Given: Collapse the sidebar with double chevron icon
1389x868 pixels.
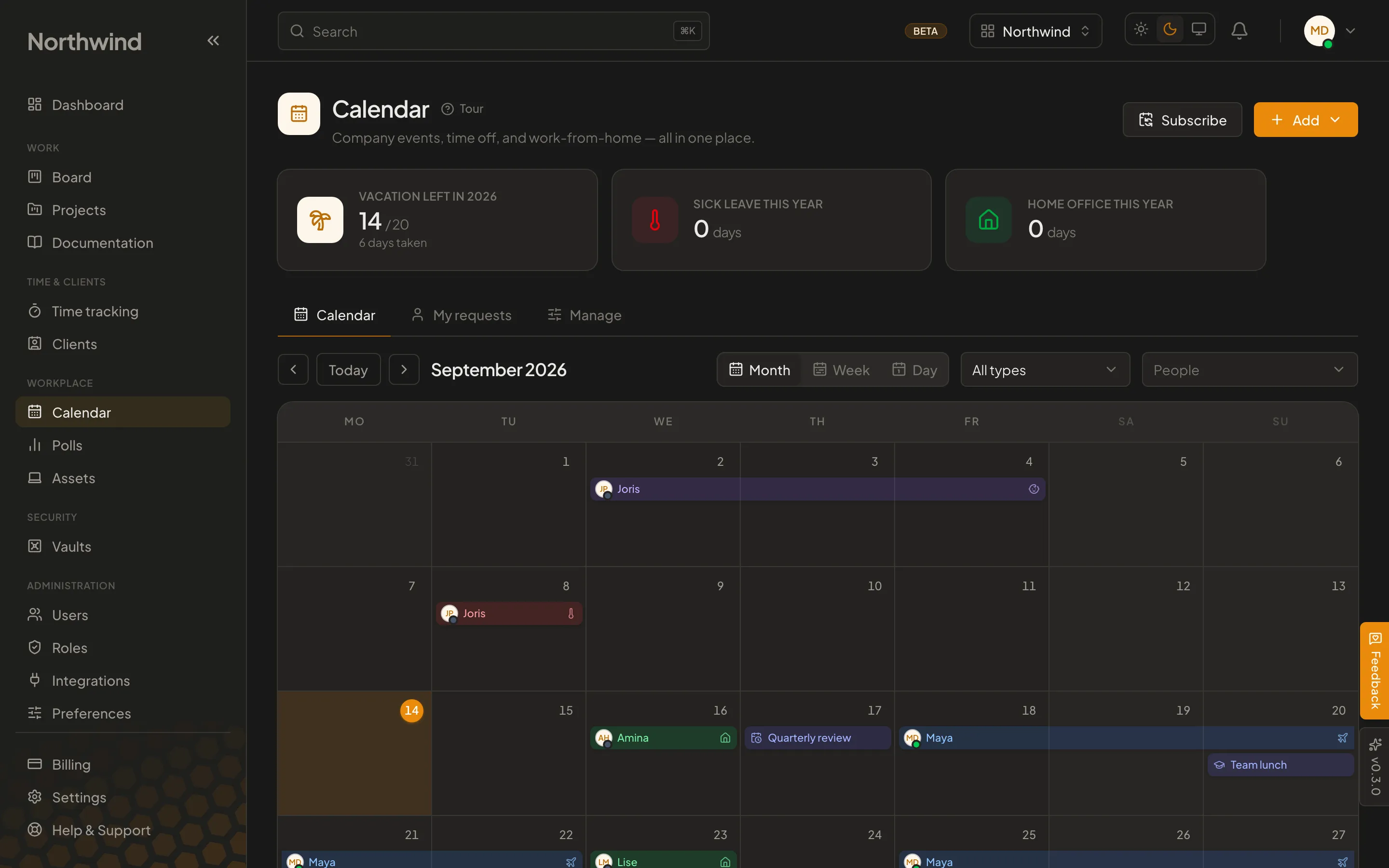Looking at the screenshot, I should (213, 41).
